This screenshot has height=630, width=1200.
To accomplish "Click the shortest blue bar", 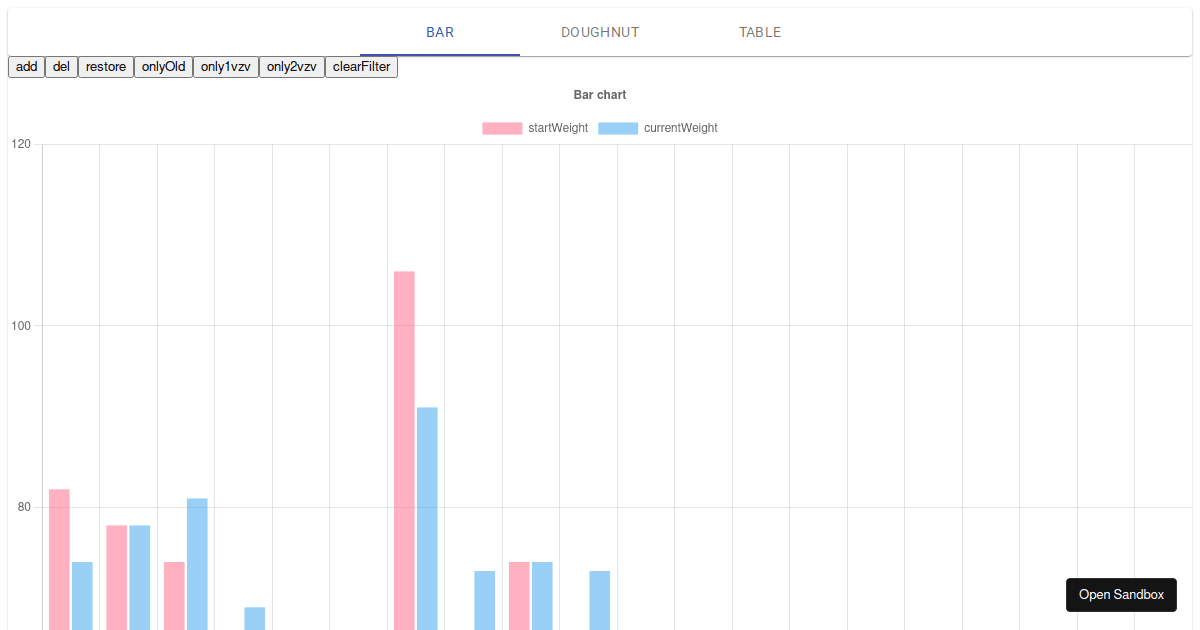I will 255,618.
